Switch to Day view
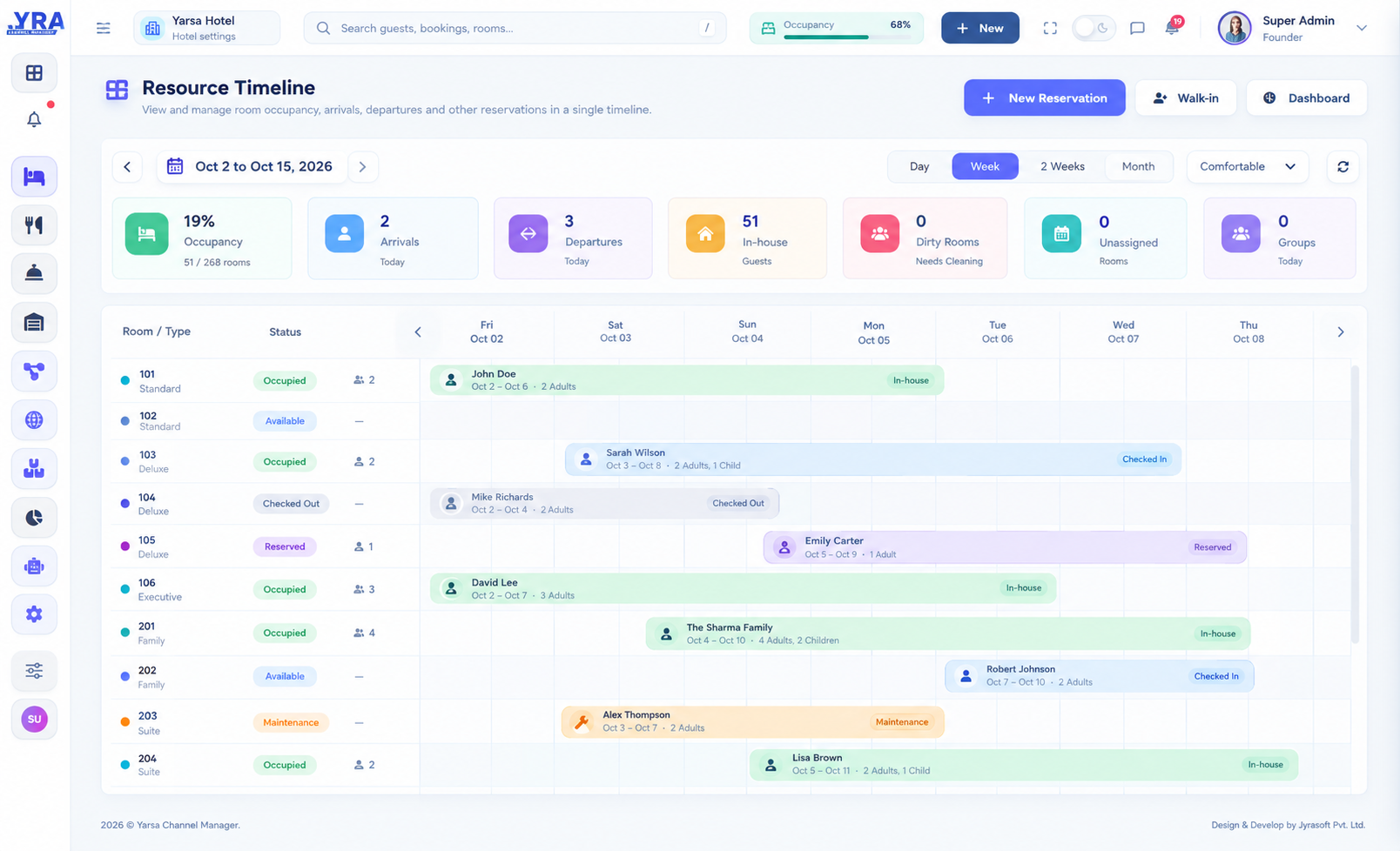 click(x=919, y=166)
